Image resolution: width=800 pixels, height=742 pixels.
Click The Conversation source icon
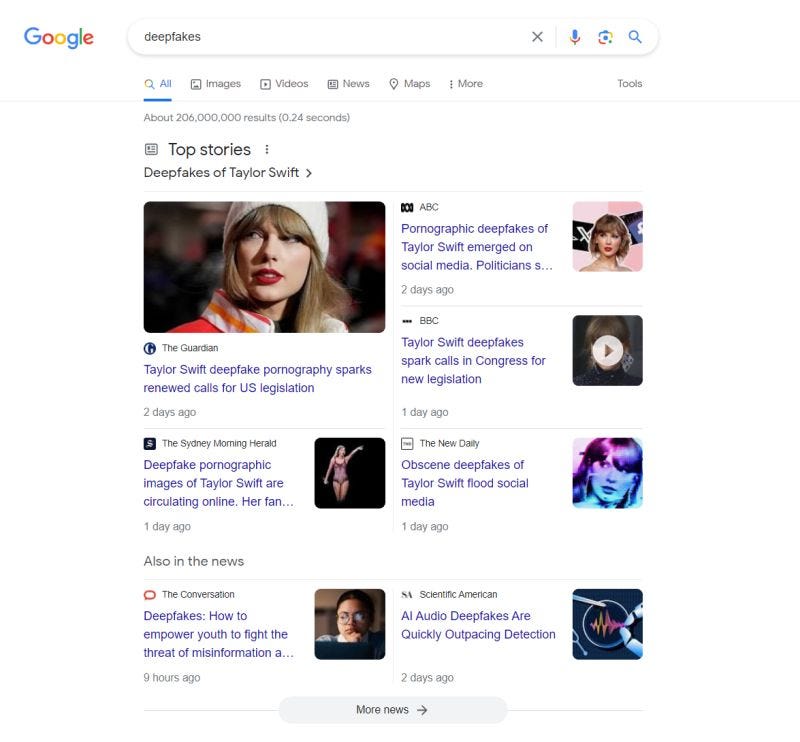point(150,595)
